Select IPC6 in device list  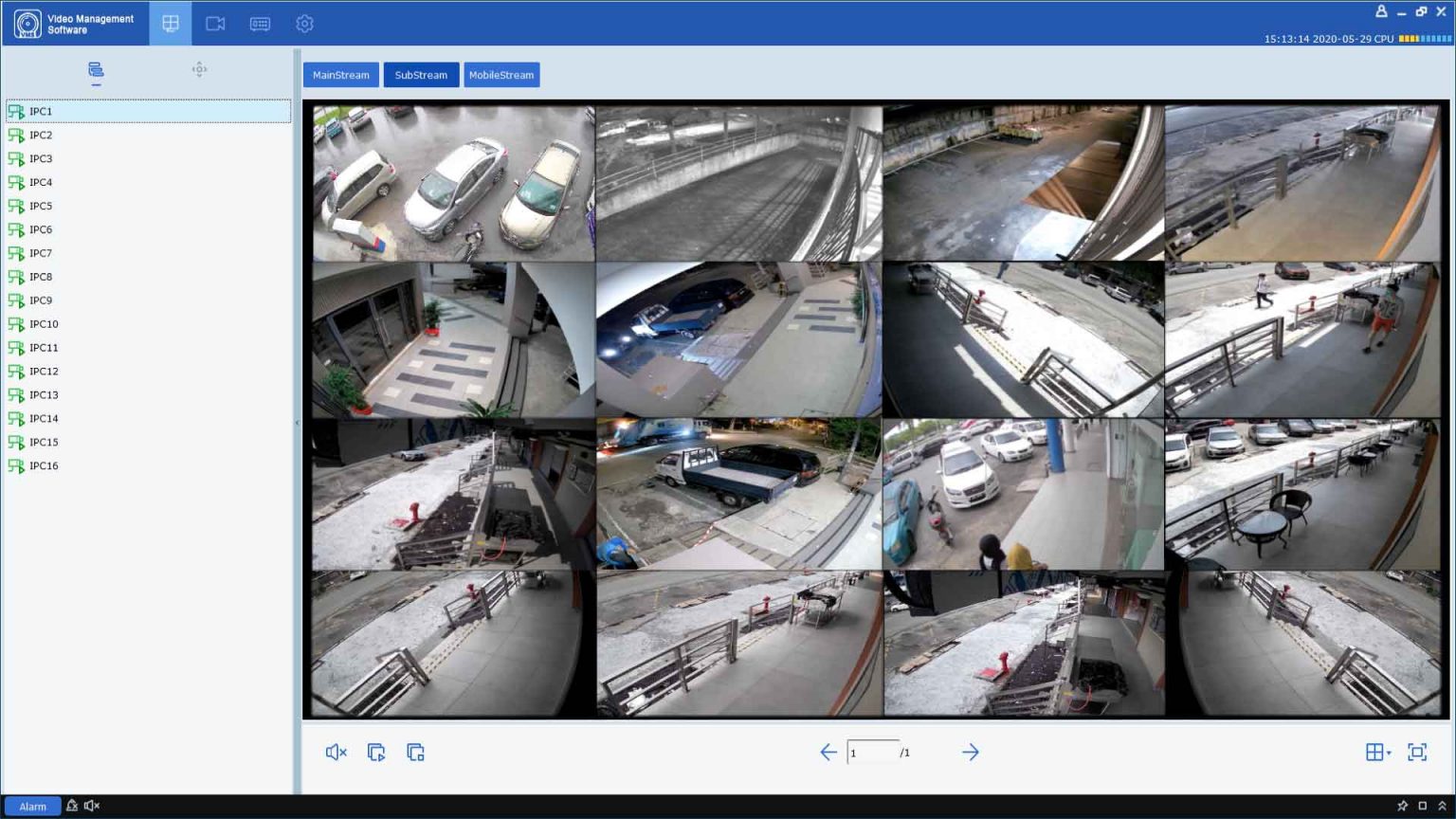tap(149, 229)
